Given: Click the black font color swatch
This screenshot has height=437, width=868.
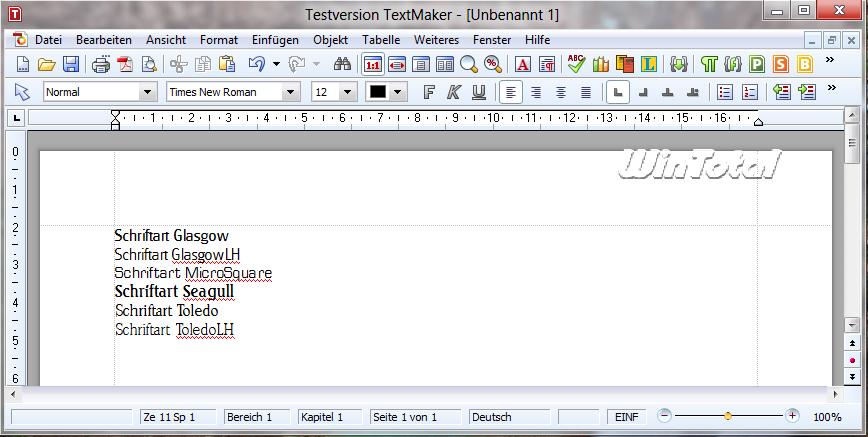Looking at the screenshot, I should click(378, 92).
